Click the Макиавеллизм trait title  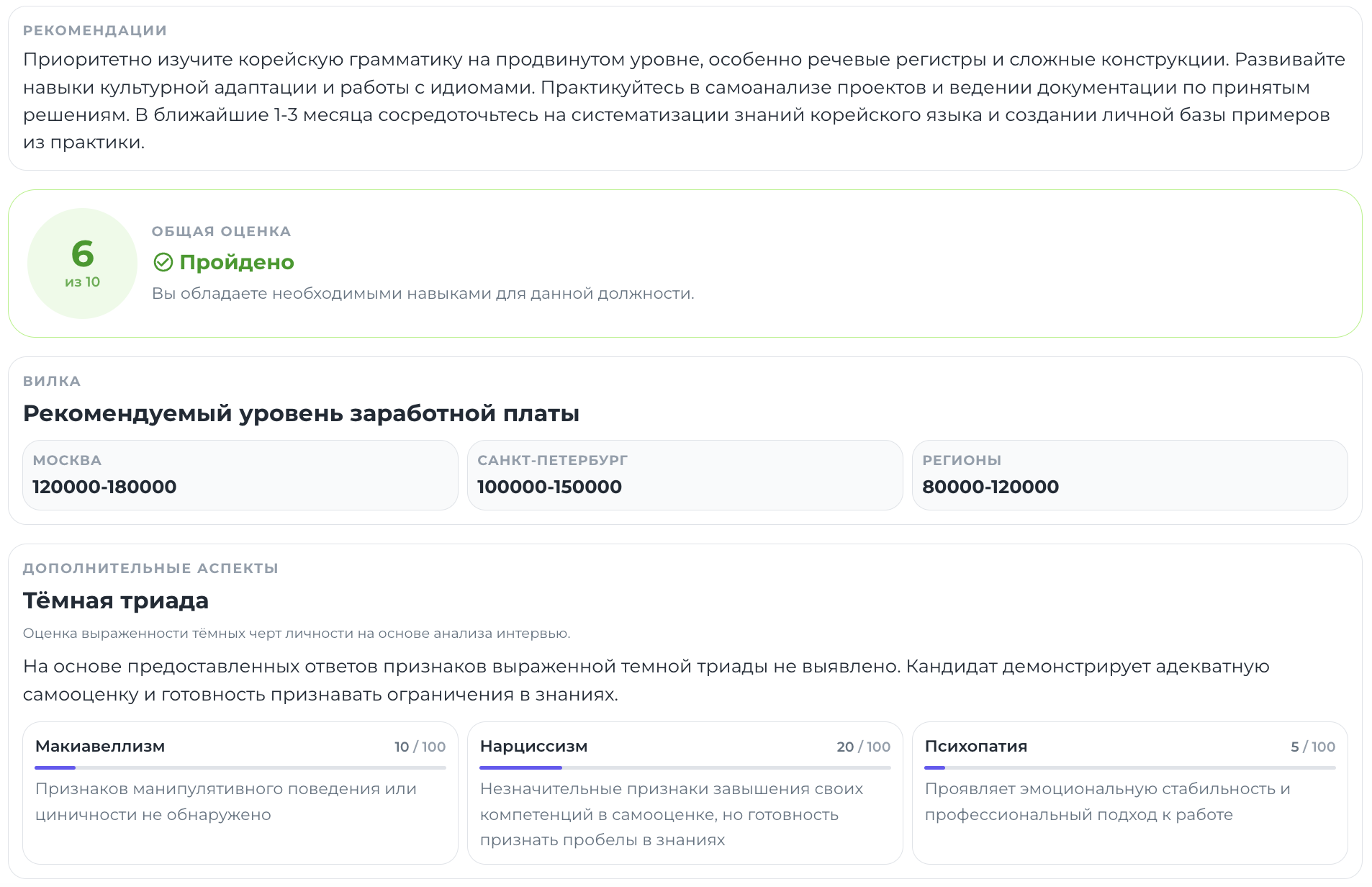click(x=100, y=747)
